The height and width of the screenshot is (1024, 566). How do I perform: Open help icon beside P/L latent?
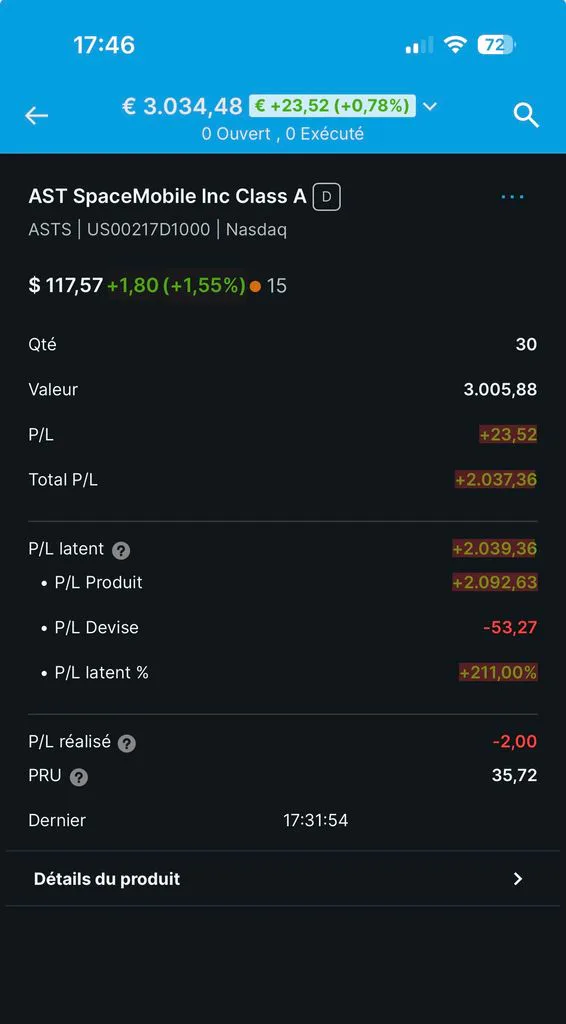point(121,551)
